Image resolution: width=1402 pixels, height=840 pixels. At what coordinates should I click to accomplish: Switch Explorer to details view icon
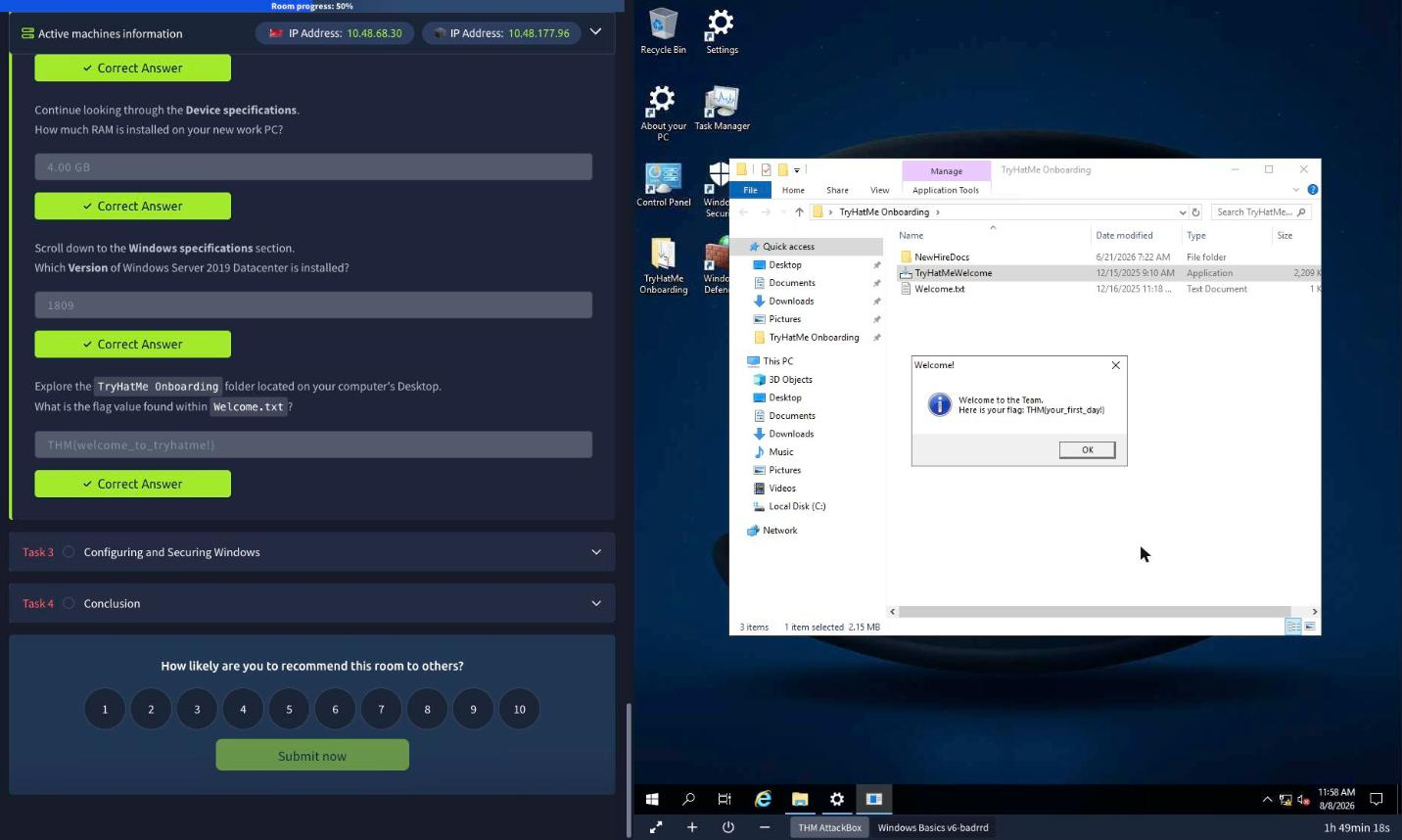point(1293,627)
